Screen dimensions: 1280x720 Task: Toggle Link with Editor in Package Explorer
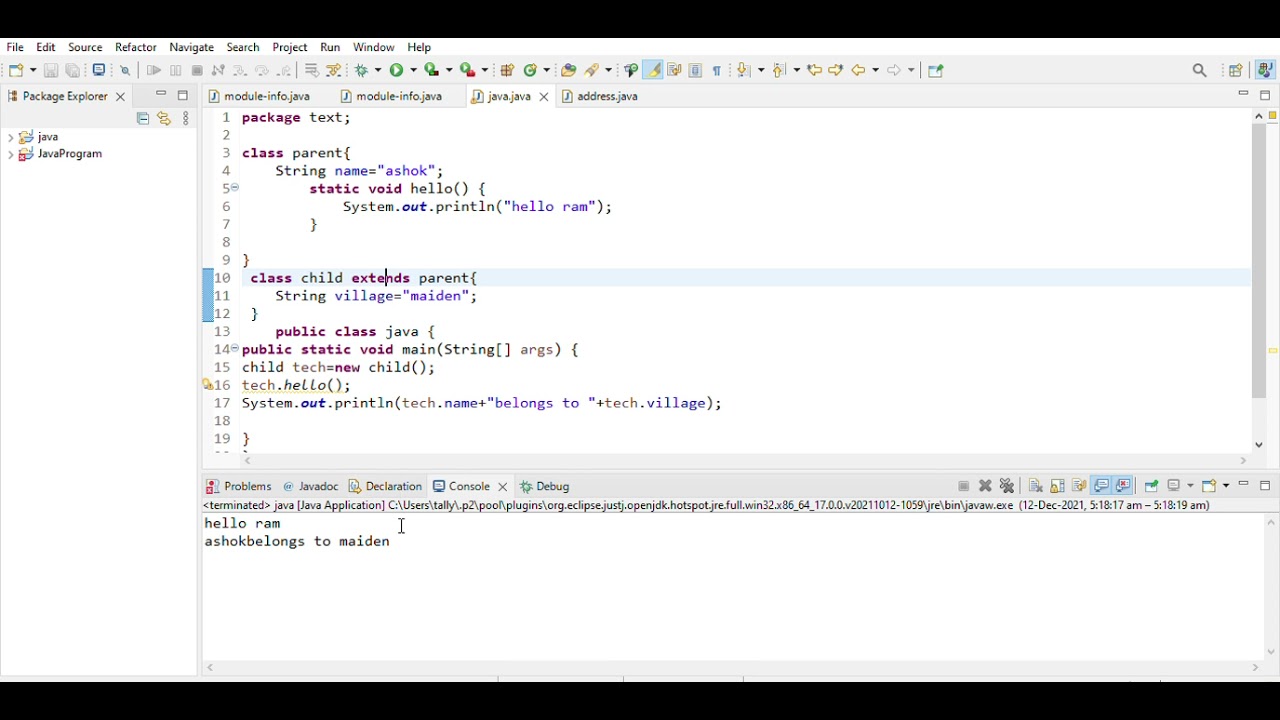(164, 118)
